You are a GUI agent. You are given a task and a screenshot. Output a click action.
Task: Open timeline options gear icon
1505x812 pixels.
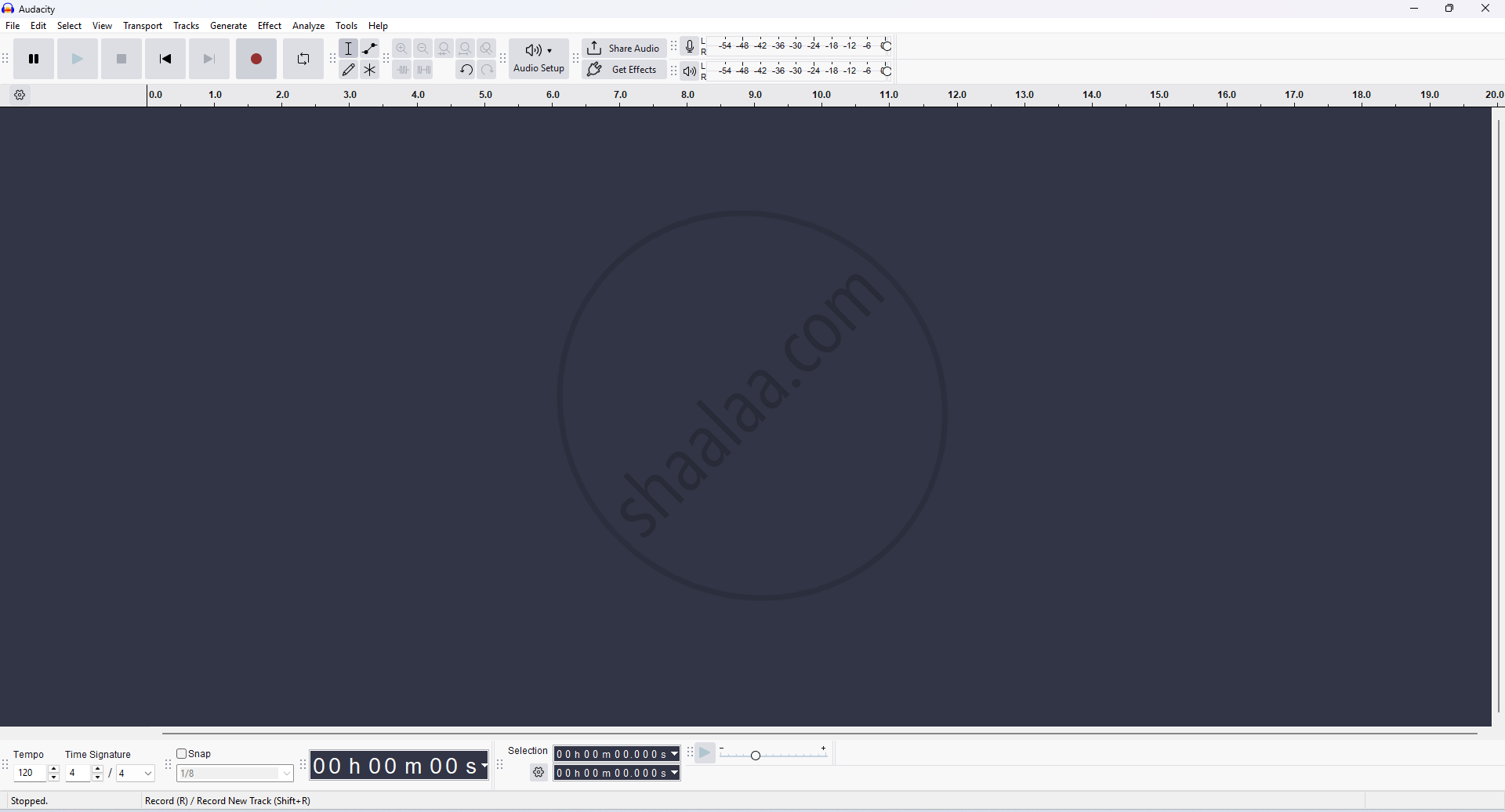[x=20, y=96]
